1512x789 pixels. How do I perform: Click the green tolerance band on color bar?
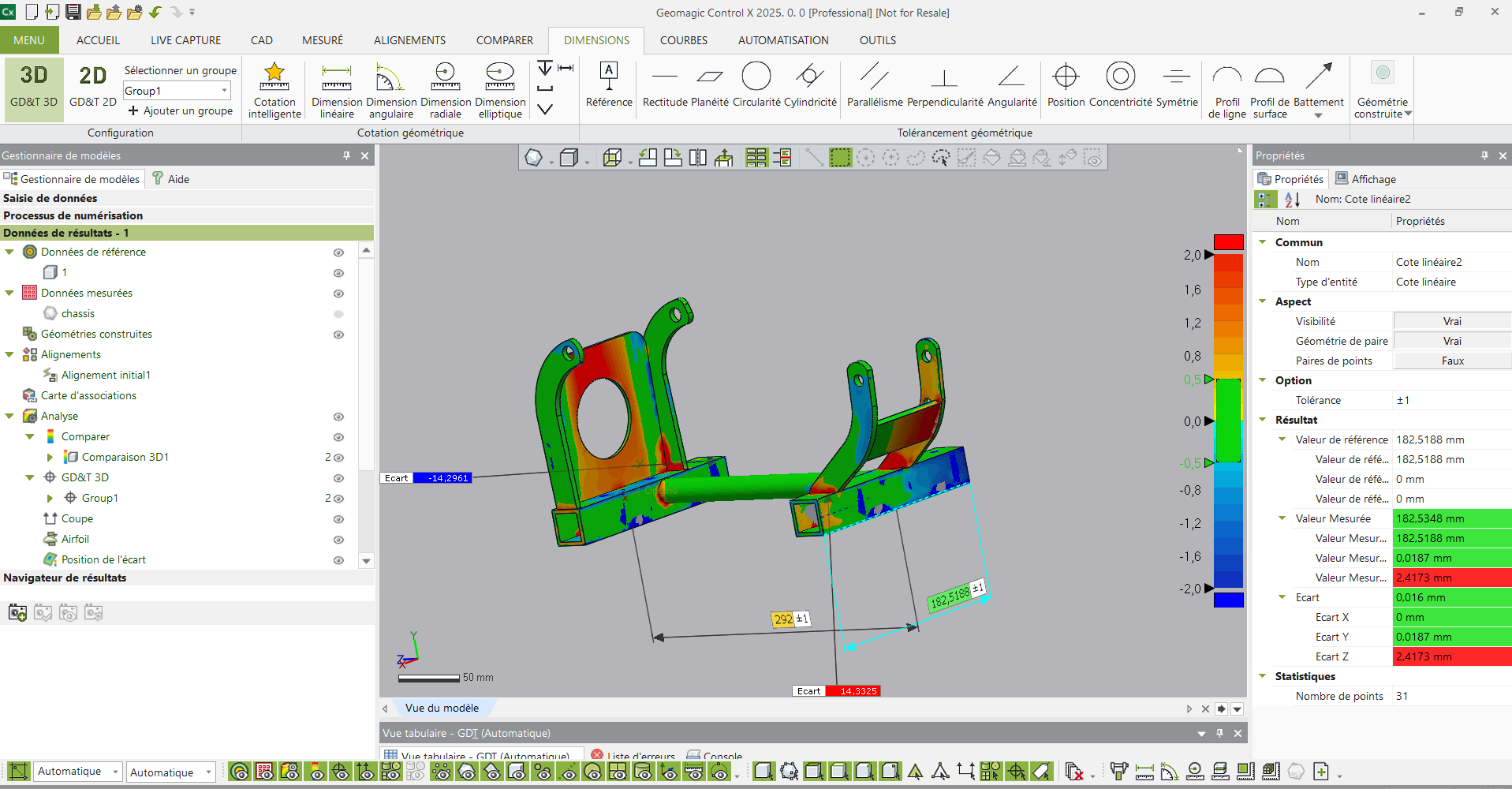point(1228,421)
